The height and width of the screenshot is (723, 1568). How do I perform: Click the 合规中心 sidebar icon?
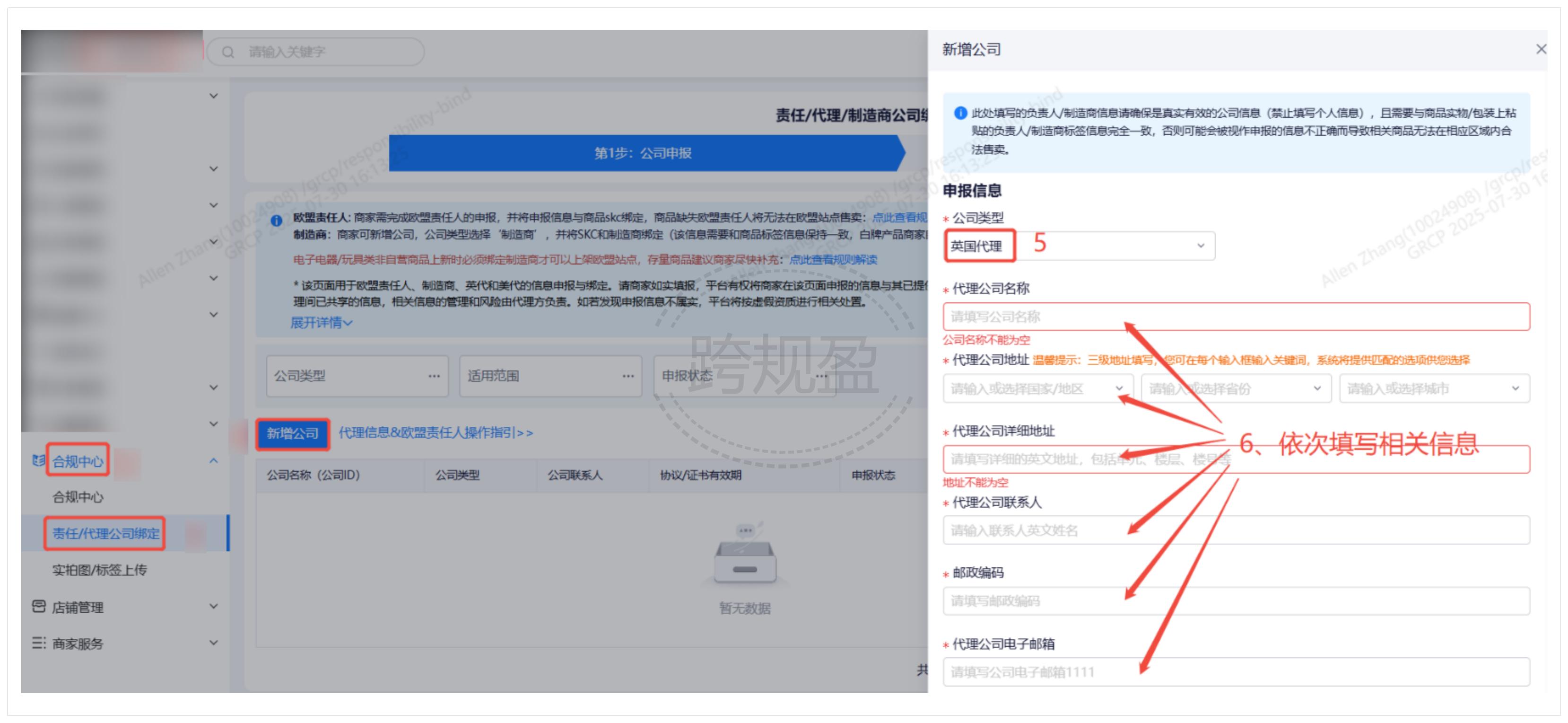[x=38, y=461]
